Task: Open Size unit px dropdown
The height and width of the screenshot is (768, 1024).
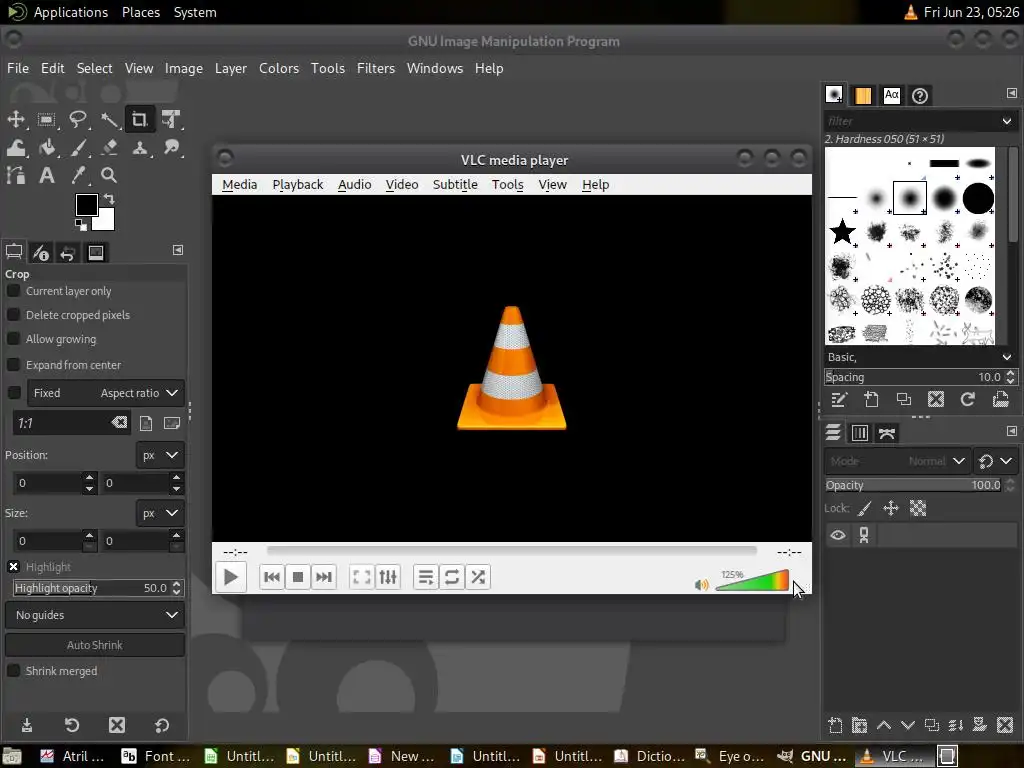Action: [x=161, y=513]
